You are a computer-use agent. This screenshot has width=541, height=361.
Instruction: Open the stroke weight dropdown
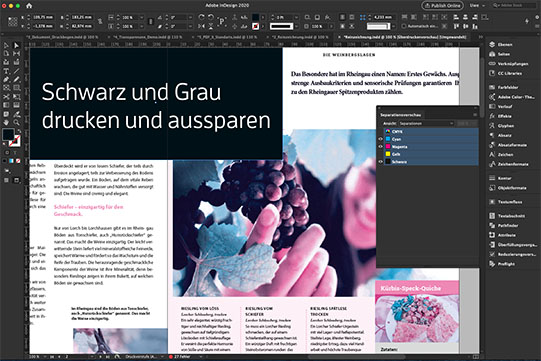[x=296, y=17]
